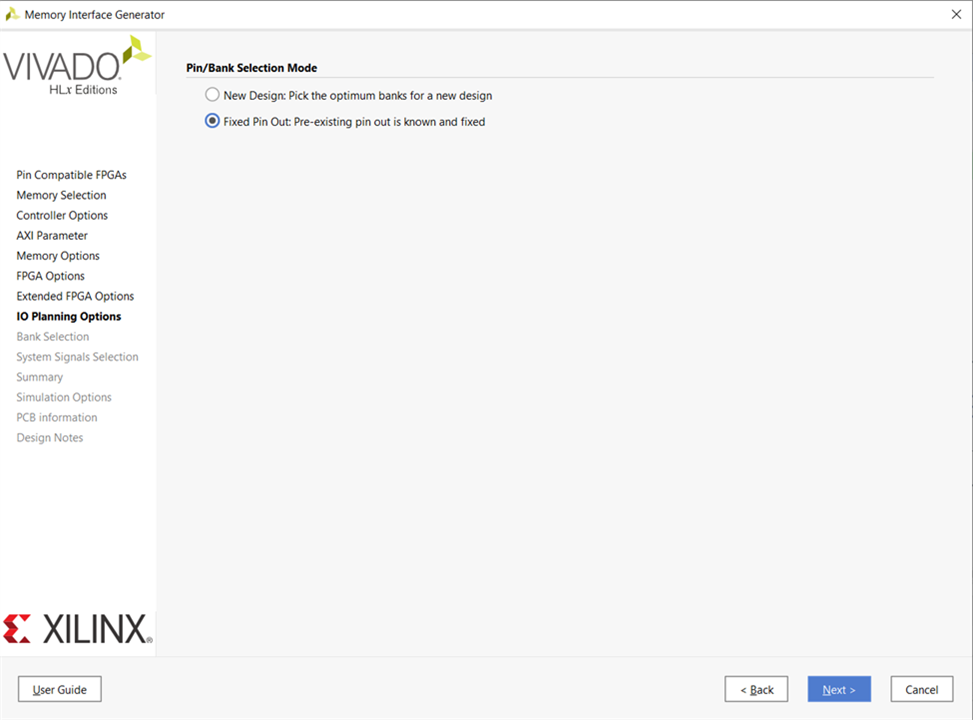Image resolution: width=973 pixels, height=720 pixels.
Task: Open Extended FPGA Options step
Action: pos(75,296)
